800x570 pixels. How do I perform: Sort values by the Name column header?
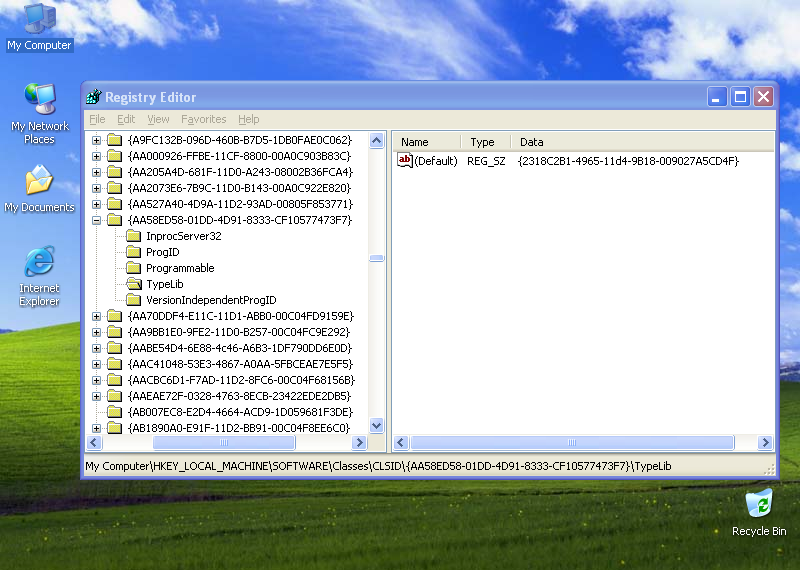(427, 142)
